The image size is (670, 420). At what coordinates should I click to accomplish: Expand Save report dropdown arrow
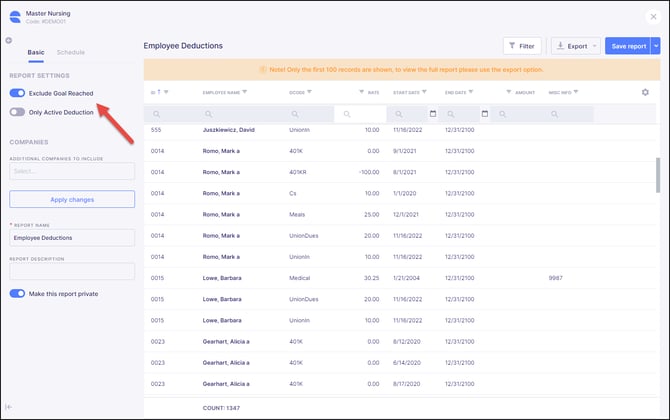pos(656,46)
